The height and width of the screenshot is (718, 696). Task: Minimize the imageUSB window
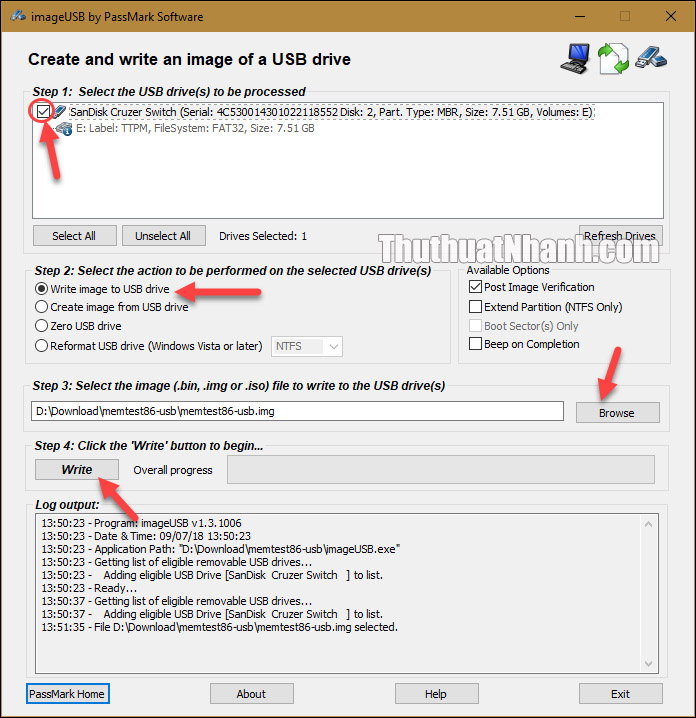(x=580, y=16)
